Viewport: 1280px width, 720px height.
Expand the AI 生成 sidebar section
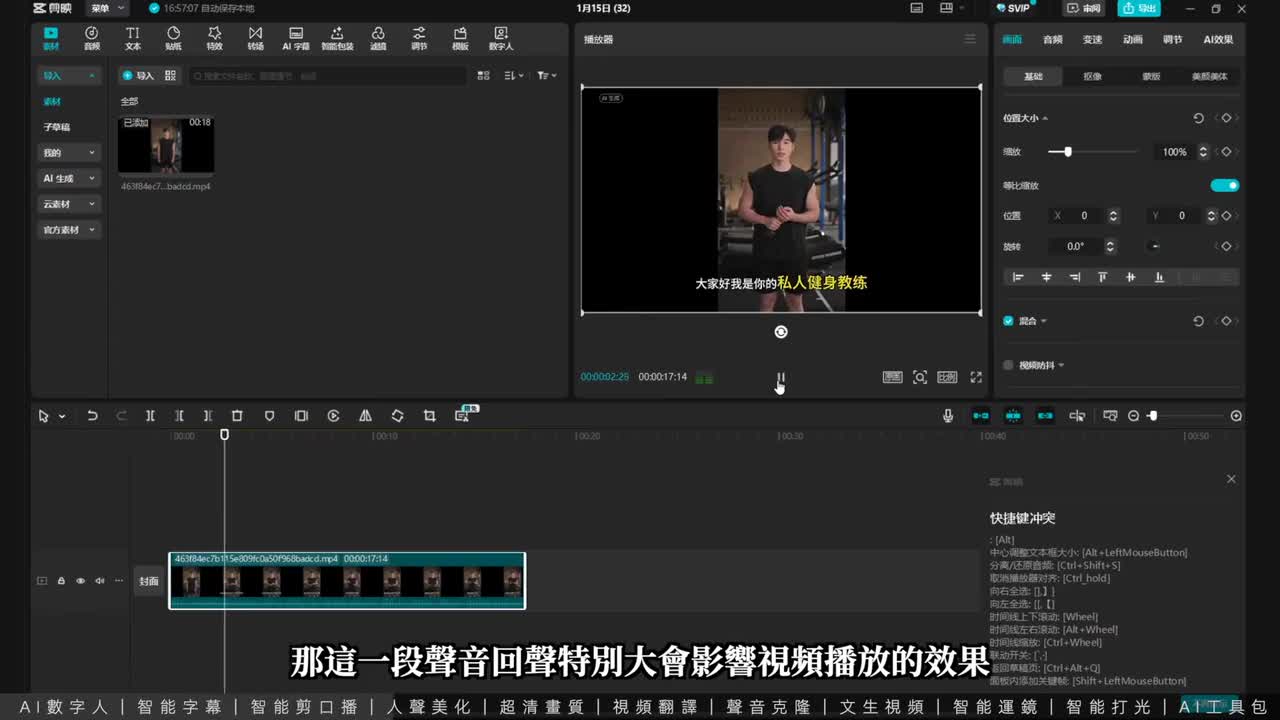[x=68, y=178]
